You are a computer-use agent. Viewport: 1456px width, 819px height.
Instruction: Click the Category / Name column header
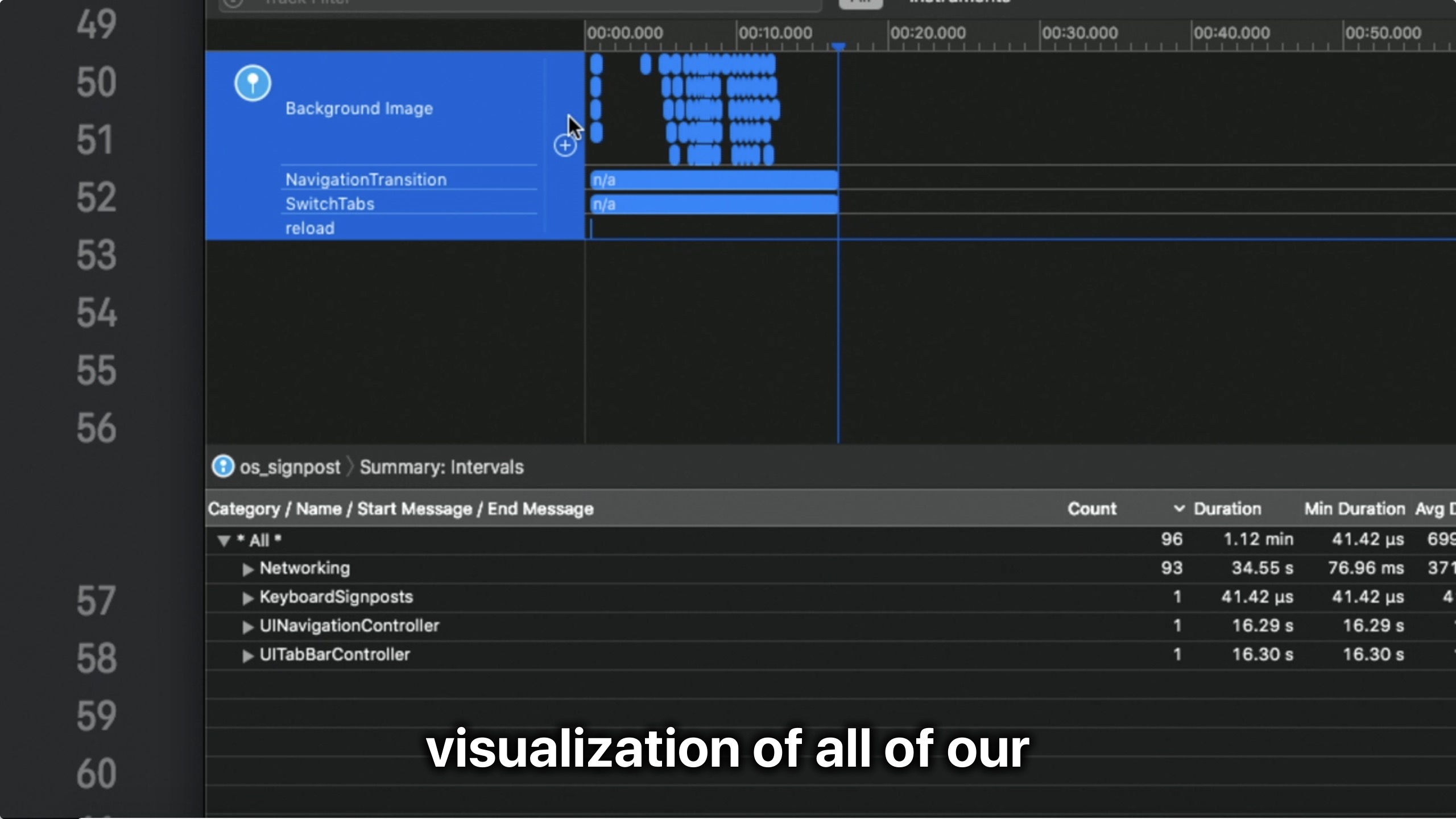click(400, 508)
